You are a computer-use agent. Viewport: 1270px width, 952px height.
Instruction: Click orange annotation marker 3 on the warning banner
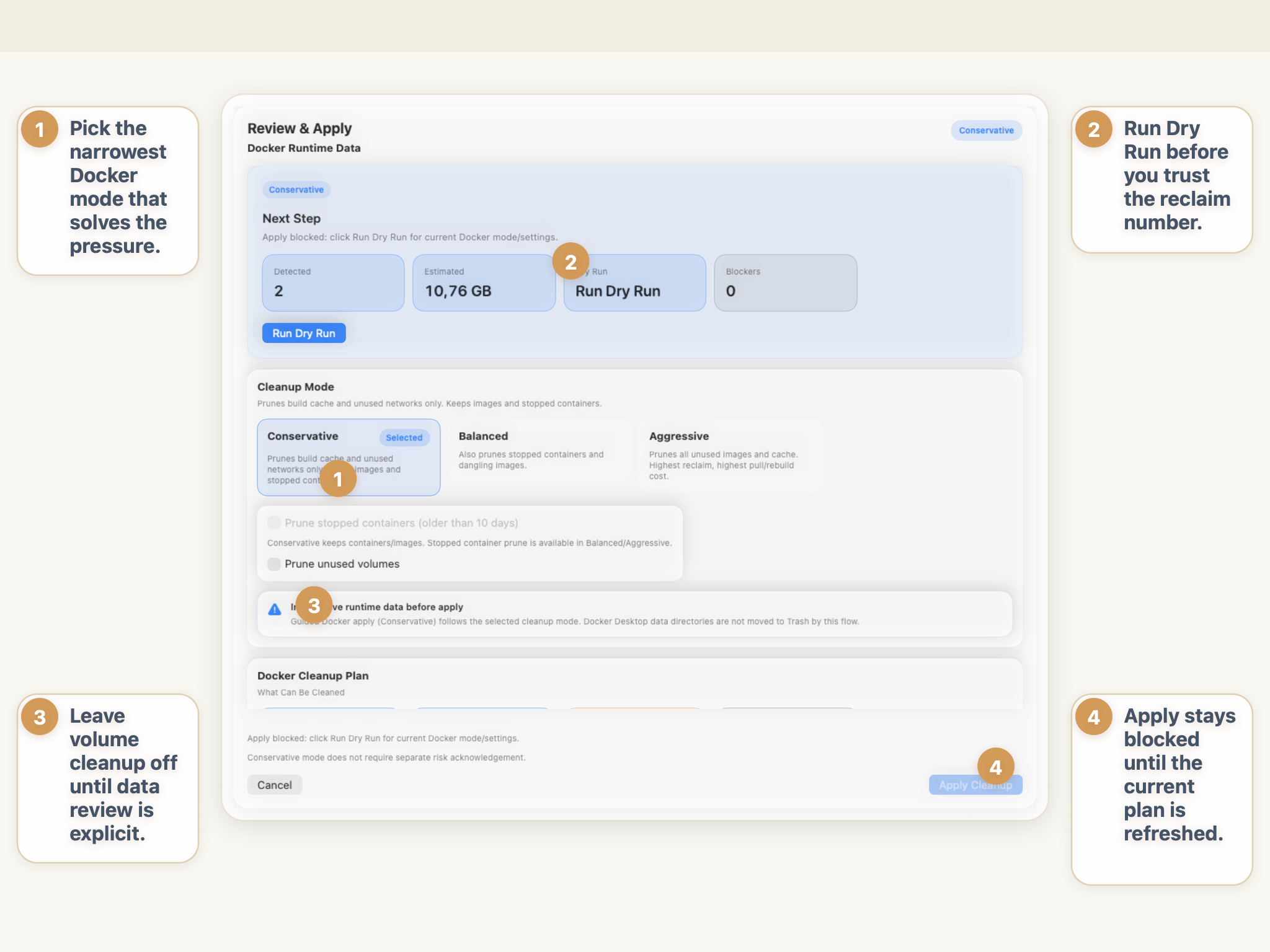(x=314, y=605)
